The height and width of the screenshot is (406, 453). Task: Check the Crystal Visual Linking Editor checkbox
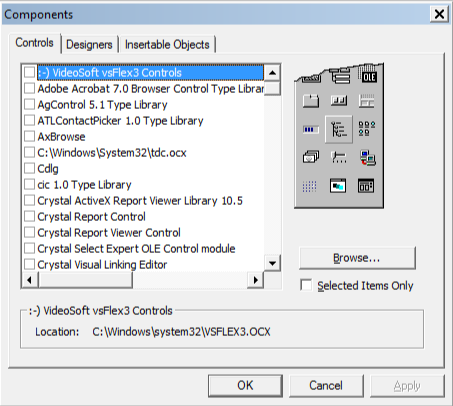point(30,264)
